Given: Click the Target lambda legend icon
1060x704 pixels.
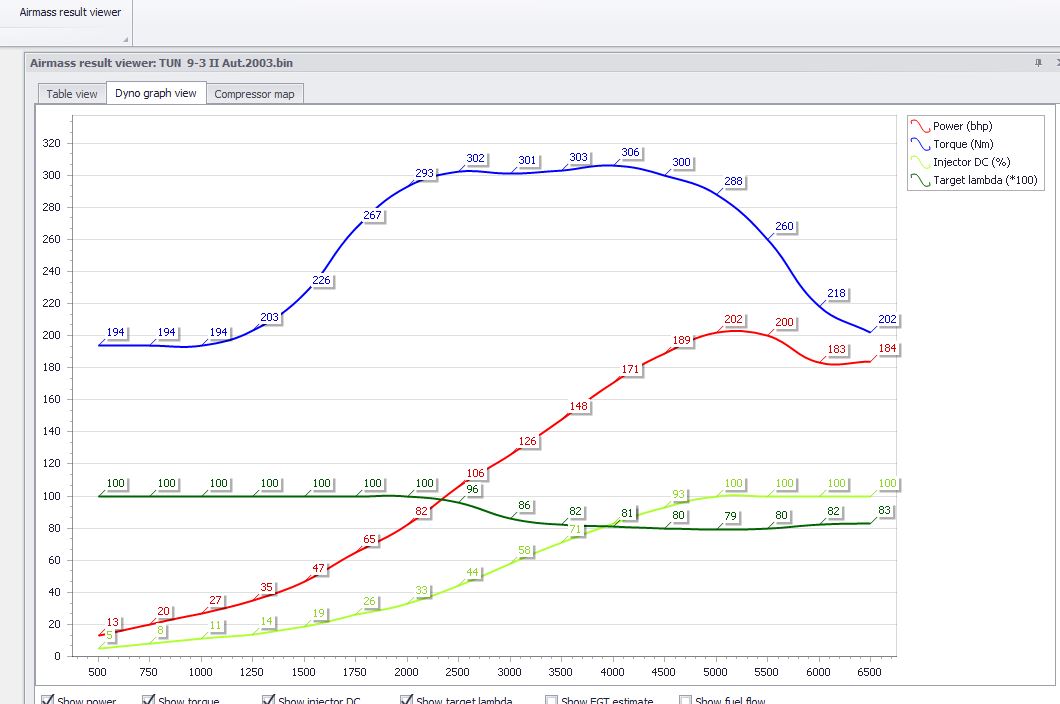Looking at the screenshot, I should tap(920, 181).
